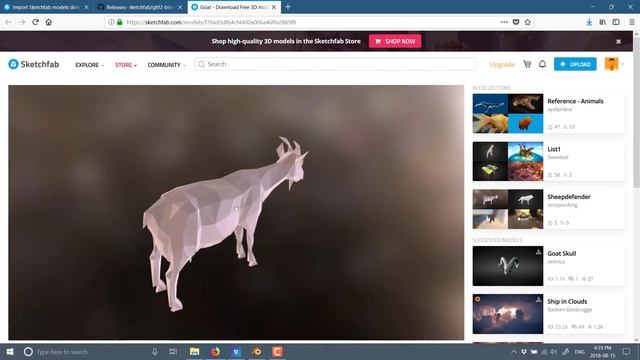Open the Reference - Animals collection
Image resolution: width=640 pixels, height=360 pixels.
(575, 101)
